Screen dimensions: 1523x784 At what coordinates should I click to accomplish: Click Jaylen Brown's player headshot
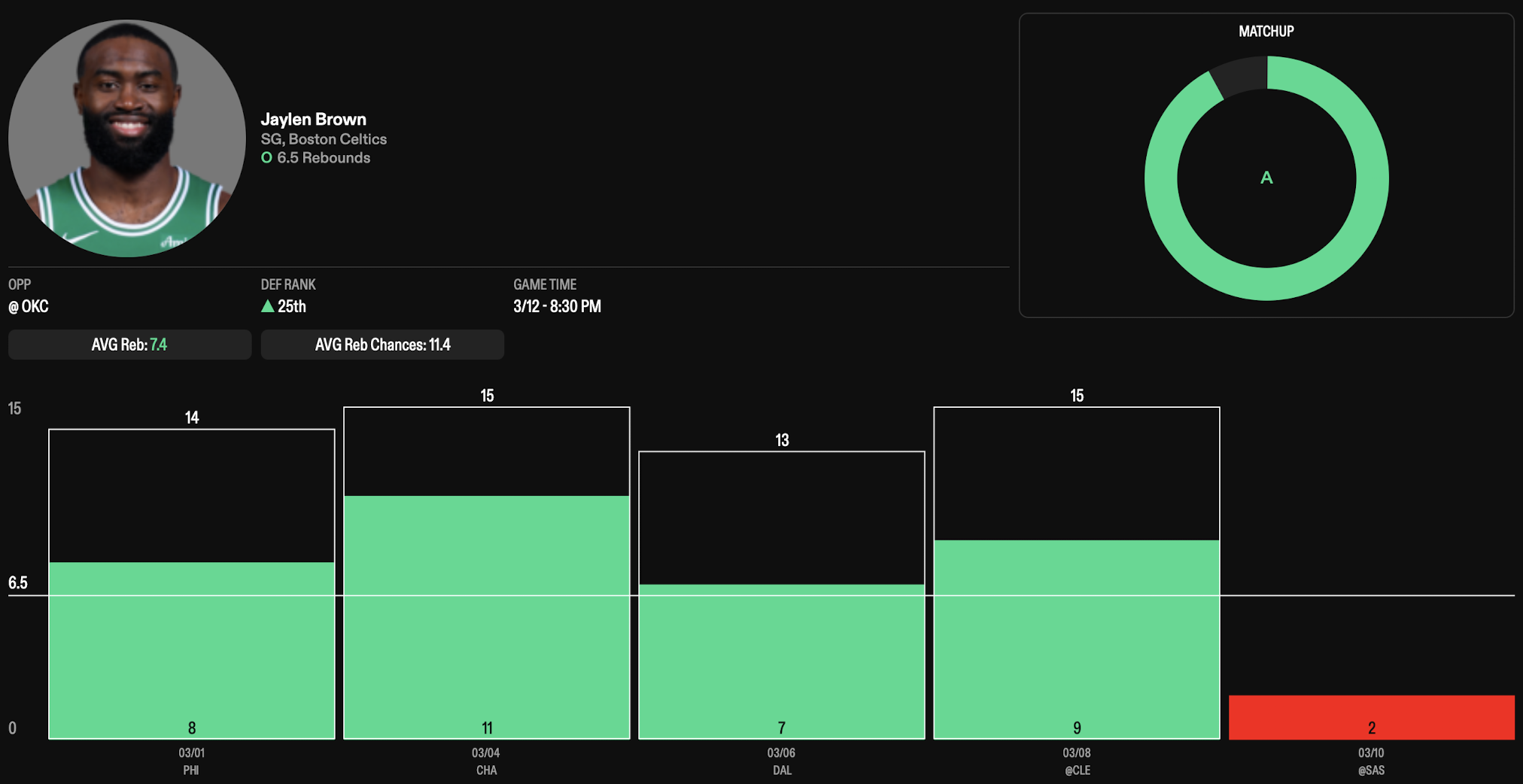(x=126, y=138)
